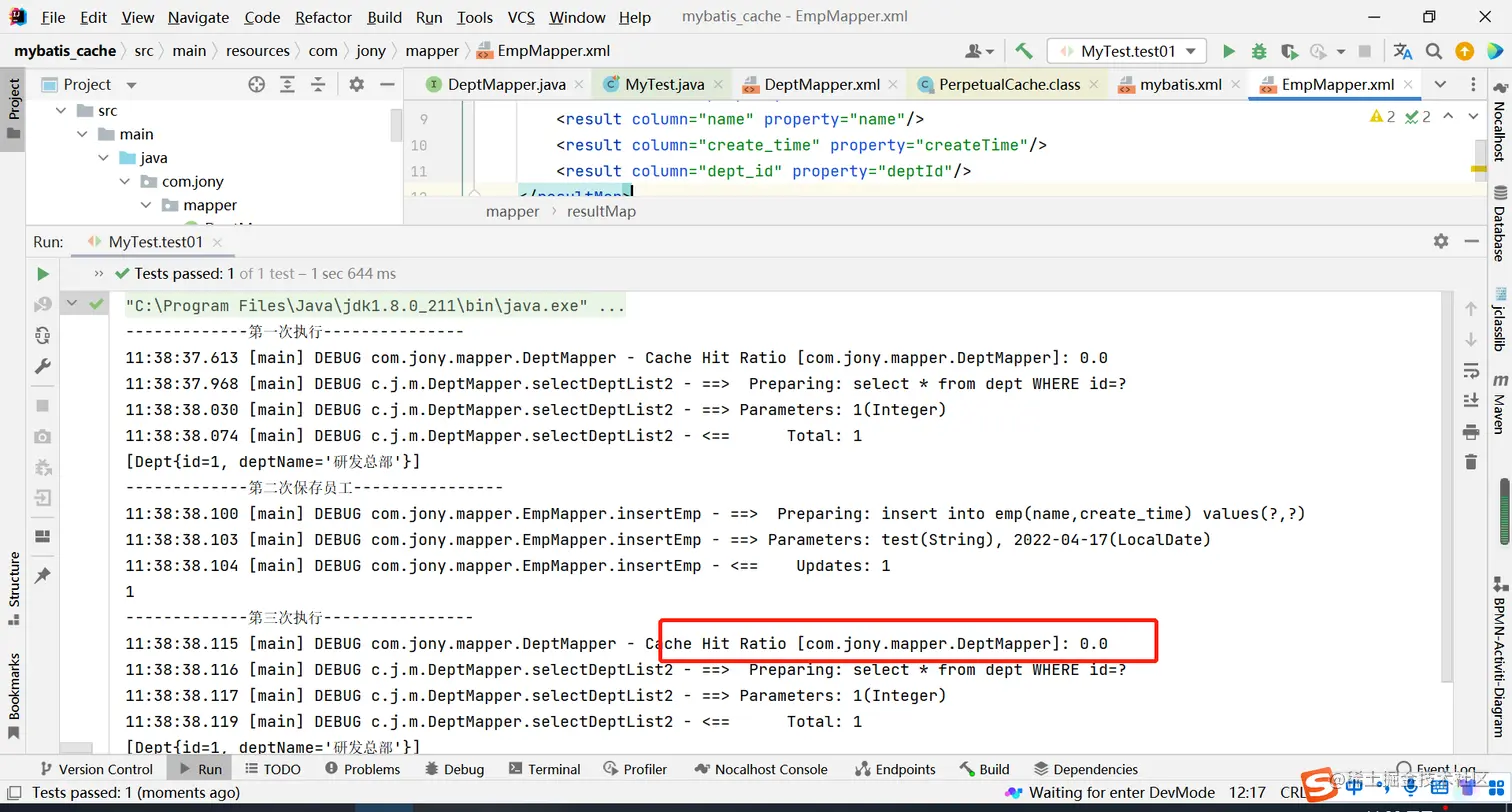
Task: Toggle the Maven tool window
Action: coord(1499,403)
